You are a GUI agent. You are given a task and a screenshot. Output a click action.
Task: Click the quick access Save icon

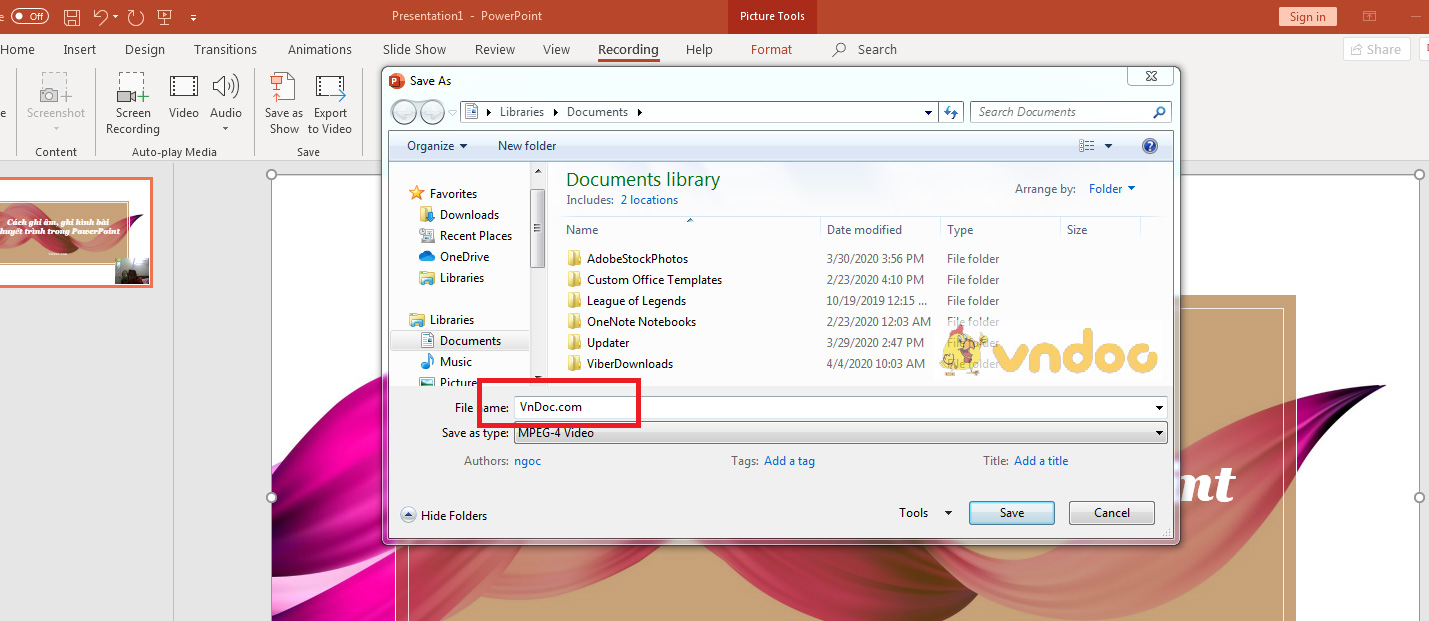[x=72, y=17]
